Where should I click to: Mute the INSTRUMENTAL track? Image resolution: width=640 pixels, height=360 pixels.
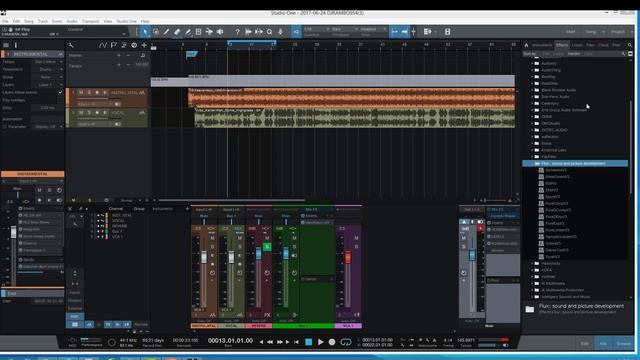(81, 93)
